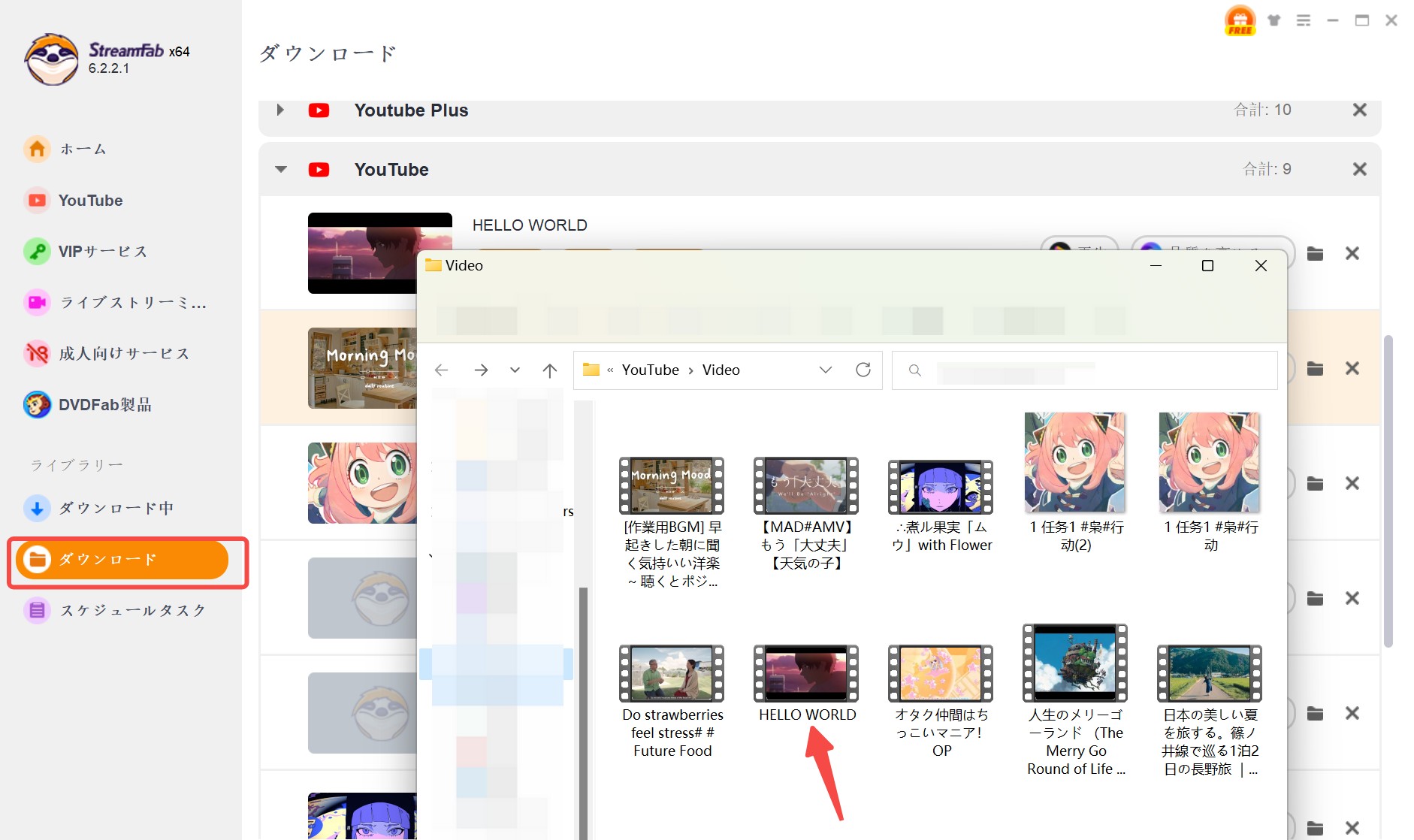The width and height of the screenshot is (1414, 840).
Task: Open the Scheduled Tasks section
Action: [116, 610]
